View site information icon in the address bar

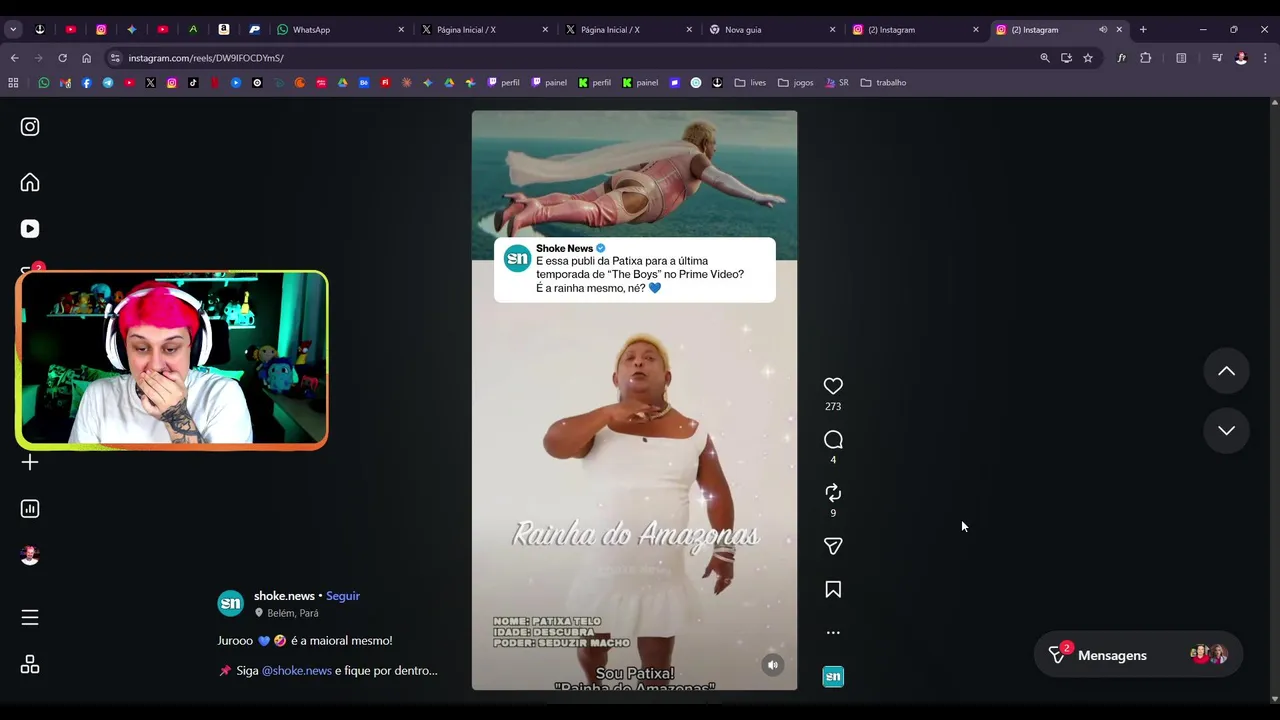click(x=115, y=58)
